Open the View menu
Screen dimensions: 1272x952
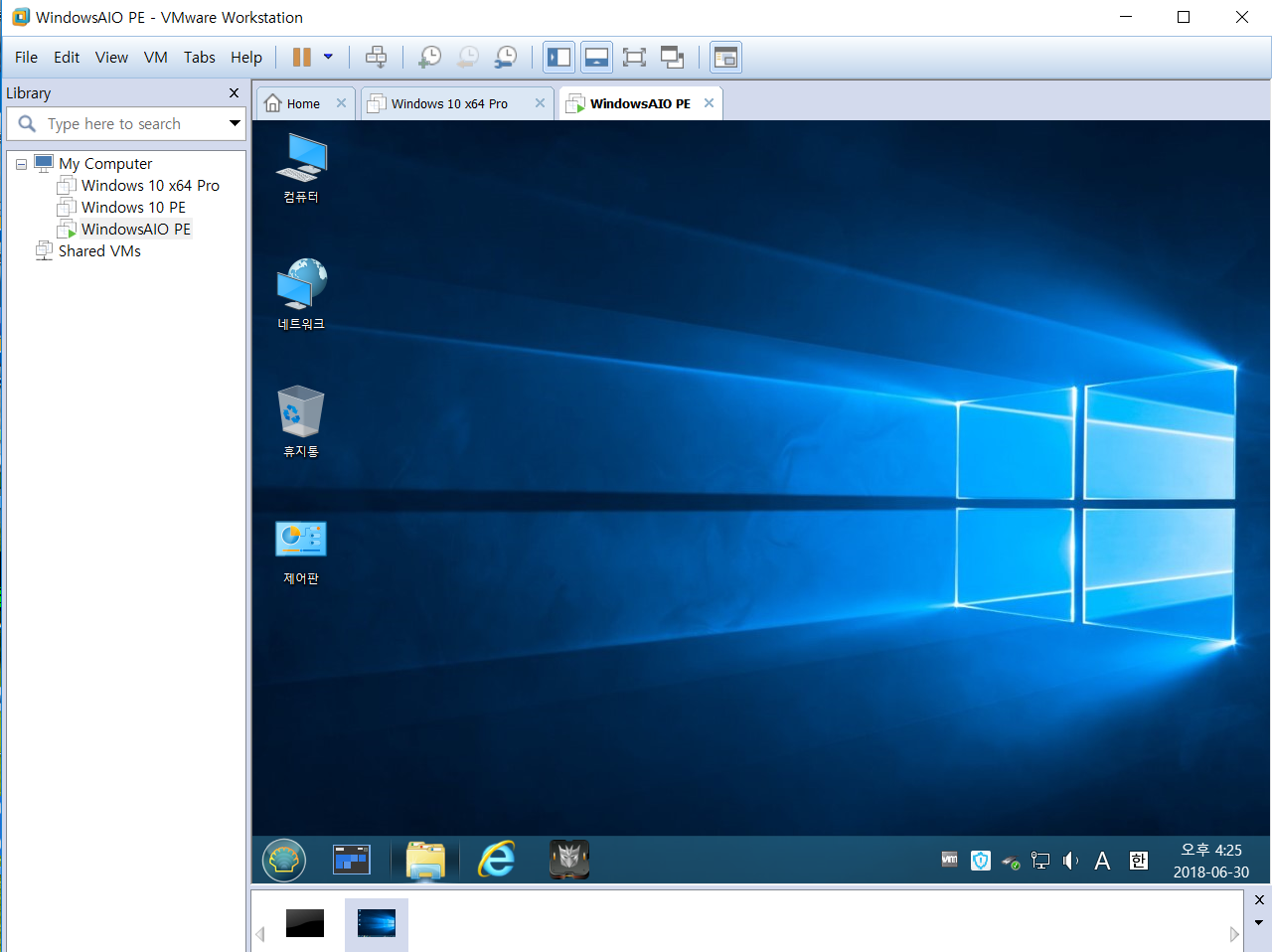111,58
